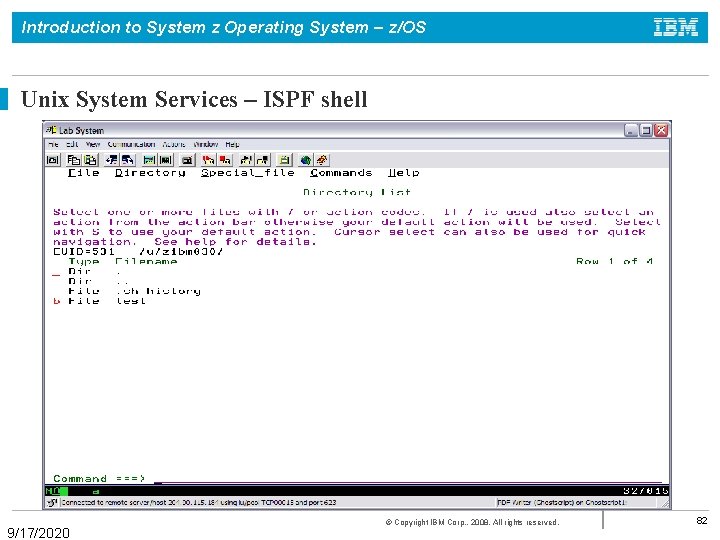Click the globe Support toolbar icon
Viewport: 720px width, 540px height.
pyautogui.click(x=305, y=160)
